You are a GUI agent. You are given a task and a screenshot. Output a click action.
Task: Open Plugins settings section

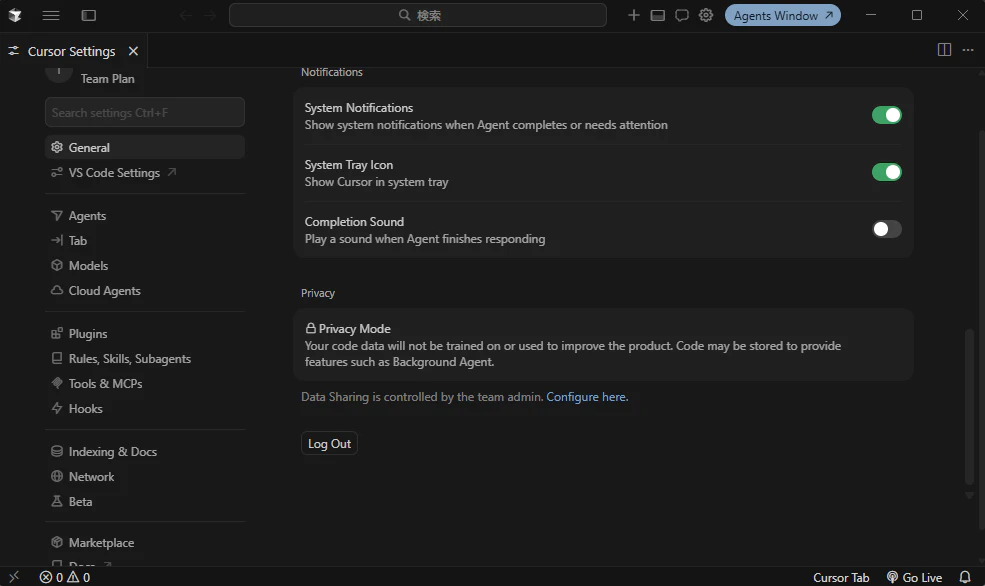[x=145, y=334]
